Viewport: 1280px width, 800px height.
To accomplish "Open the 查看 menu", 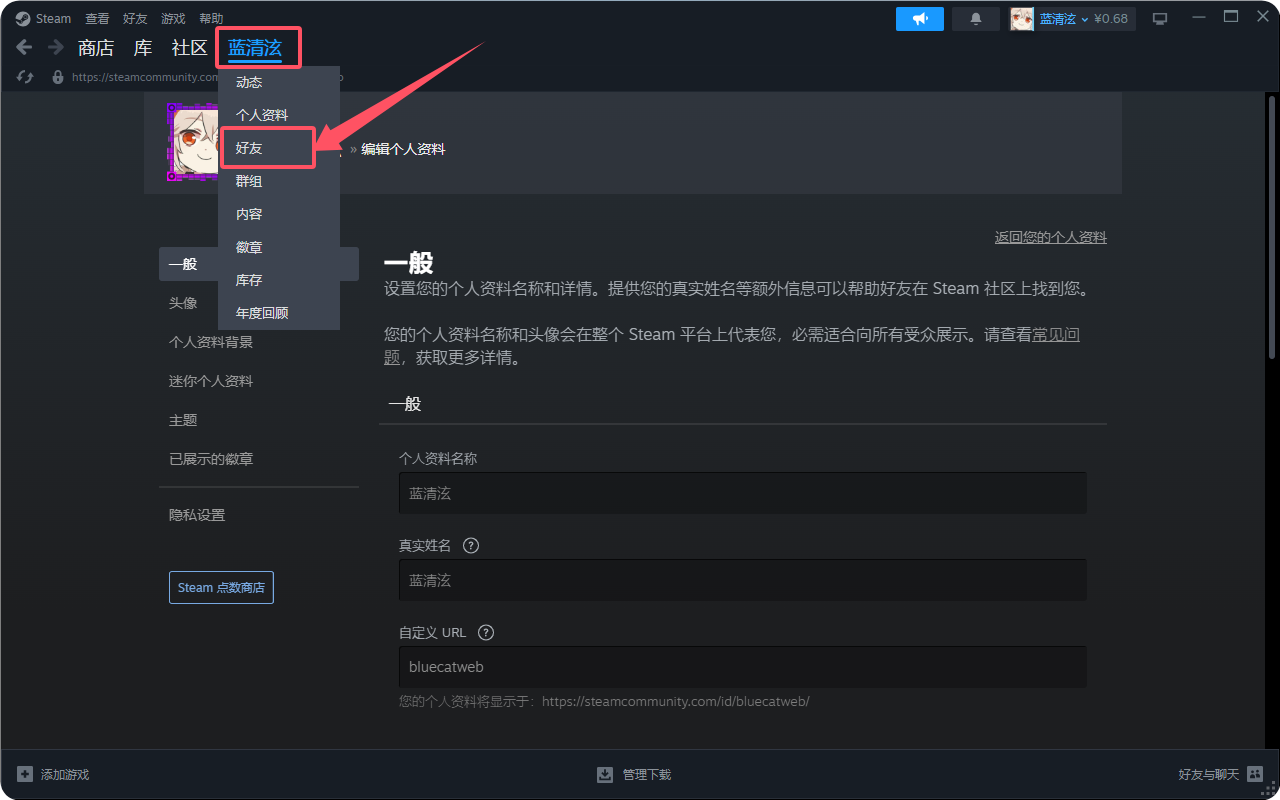I will pos(97,17).
